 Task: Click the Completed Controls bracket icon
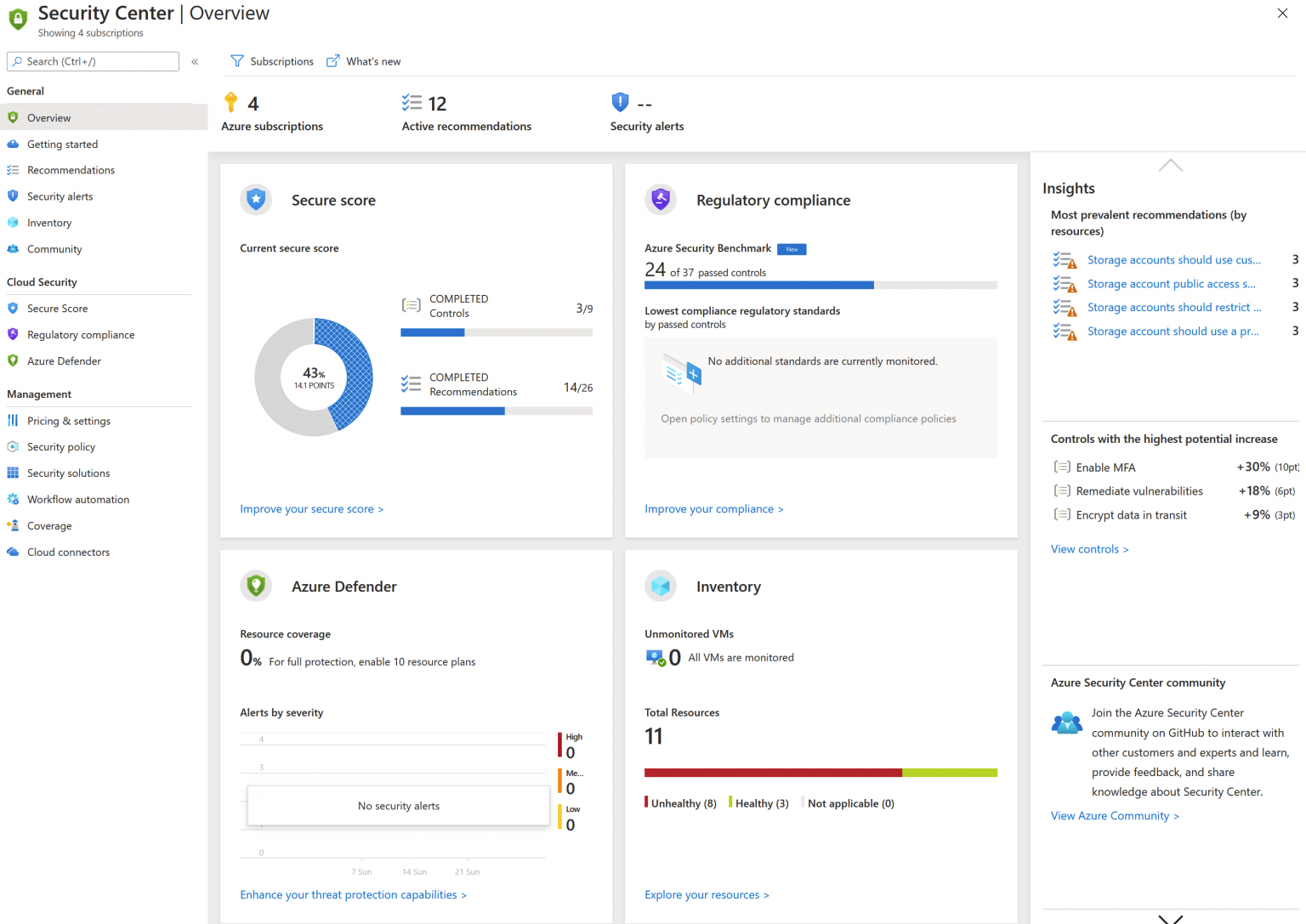pos(412,305)
